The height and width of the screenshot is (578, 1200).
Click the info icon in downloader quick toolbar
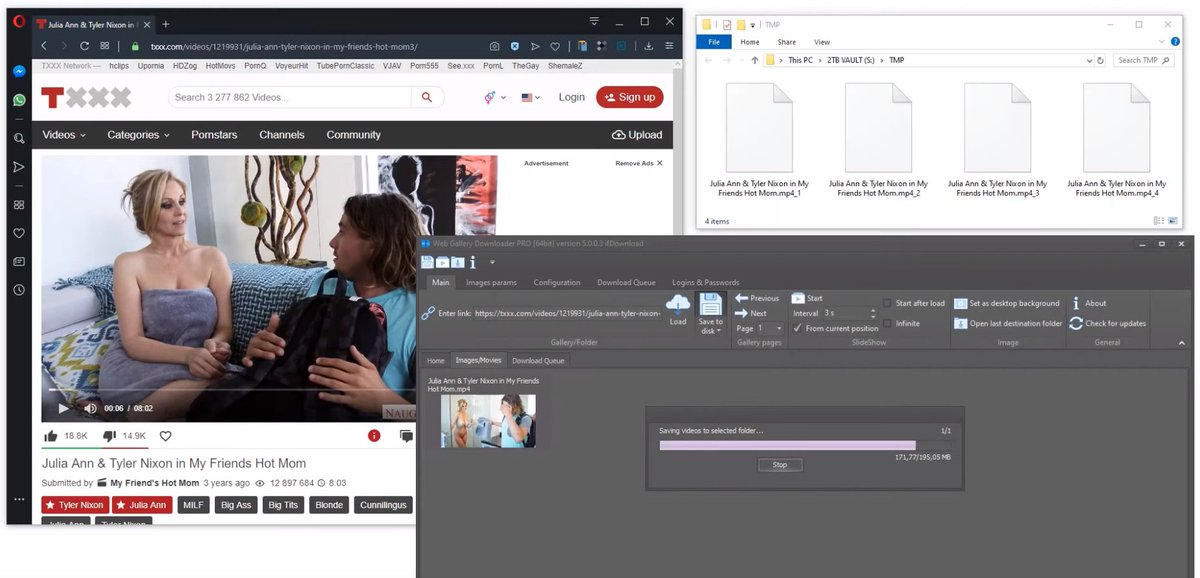coord(473,262)
